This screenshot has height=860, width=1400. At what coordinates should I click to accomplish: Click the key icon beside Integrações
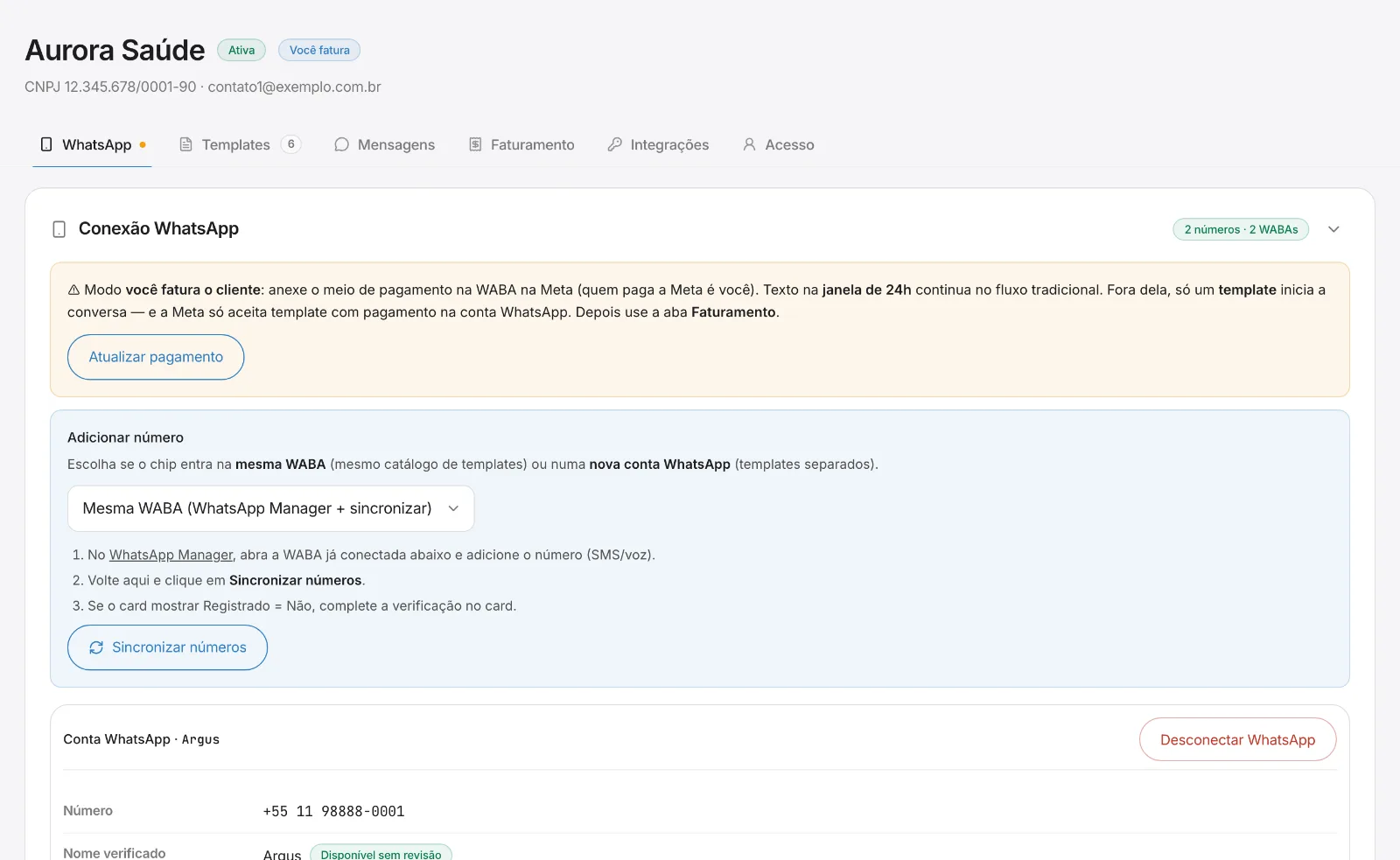615,144
